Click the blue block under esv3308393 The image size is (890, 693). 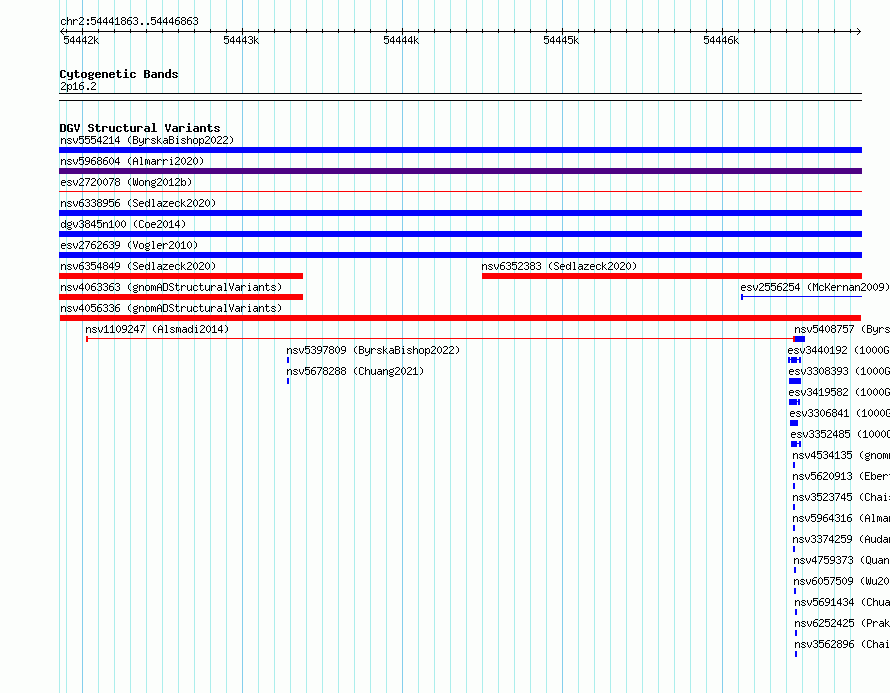(x=795, y=381)
